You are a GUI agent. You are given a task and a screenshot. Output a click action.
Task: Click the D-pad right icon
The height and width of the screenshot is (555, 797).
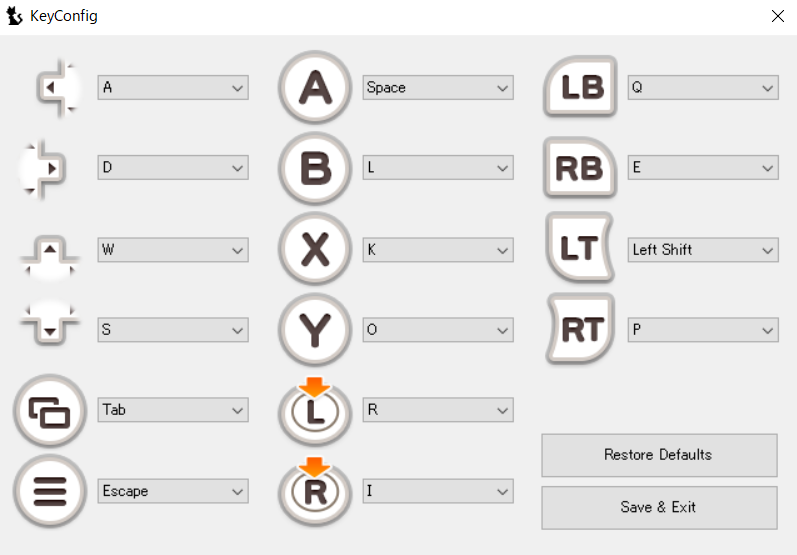(x=45, y=168)
